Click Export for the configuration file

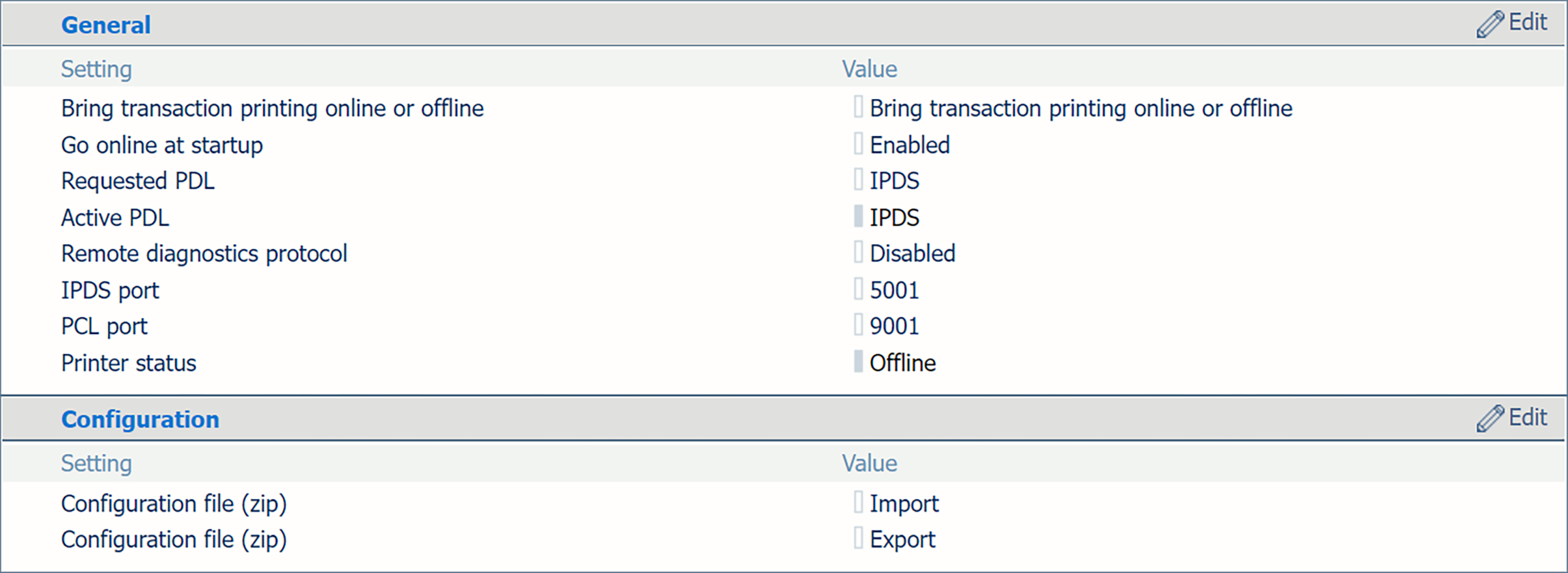pos(902,539)
